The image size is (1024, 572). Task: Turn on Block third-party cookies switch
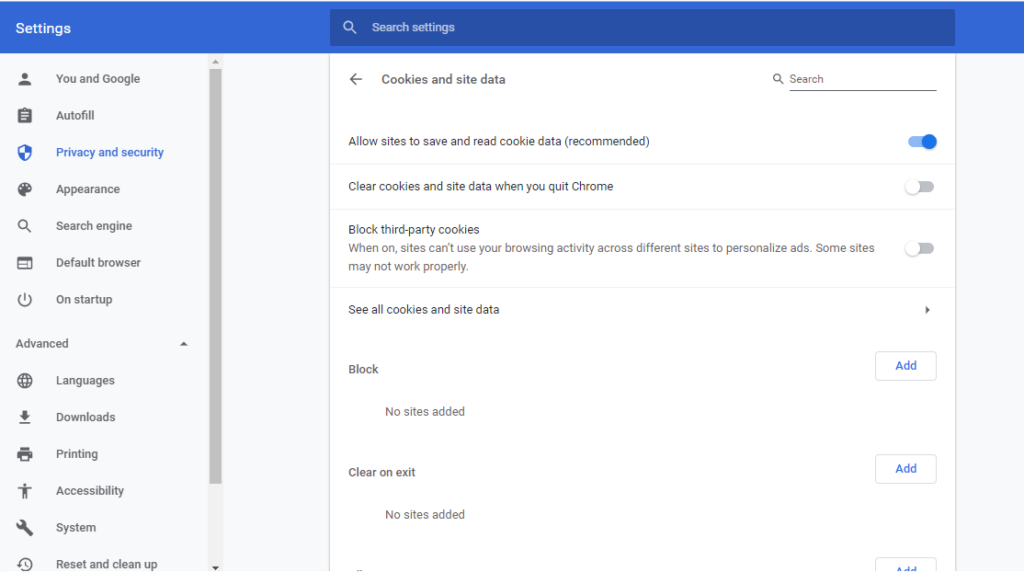click(919, 249)
